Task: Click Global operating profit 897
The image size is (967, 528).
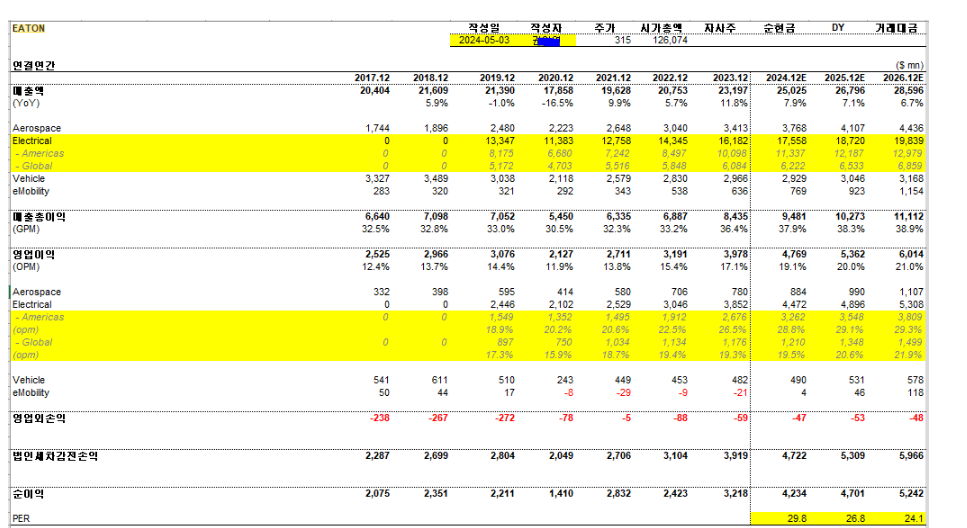Action: click(x=506, y=342)
